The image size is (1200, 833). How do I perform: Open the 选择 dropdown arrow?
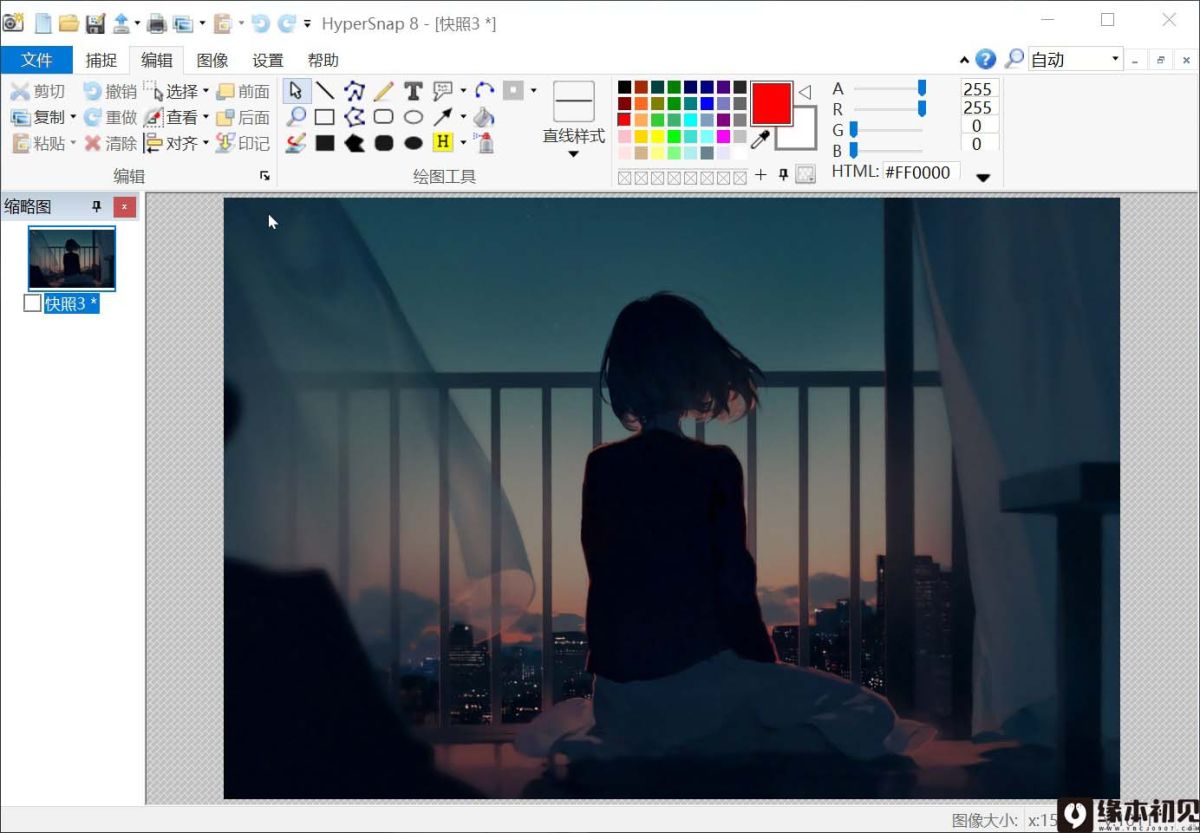click(205, 91)
